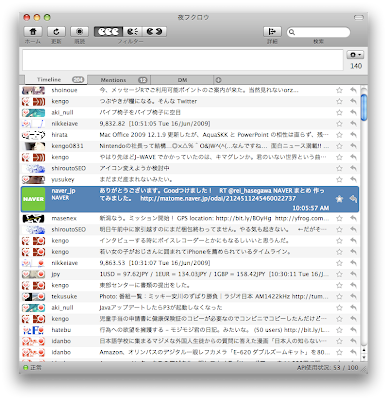Favorite the selected naver_jp tweet star
The image size is (387, 400).
[339, 199]
